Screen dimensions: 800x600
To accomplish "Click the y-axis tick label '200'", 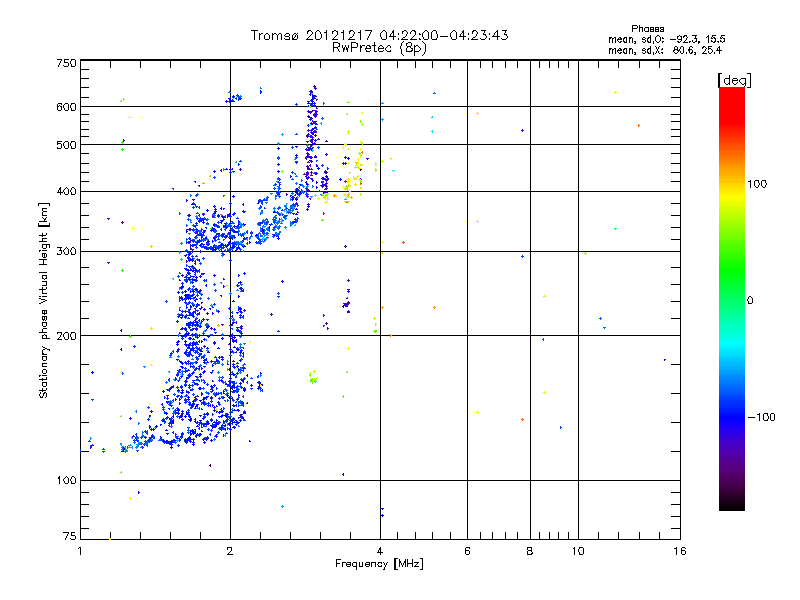I will 67,336.
